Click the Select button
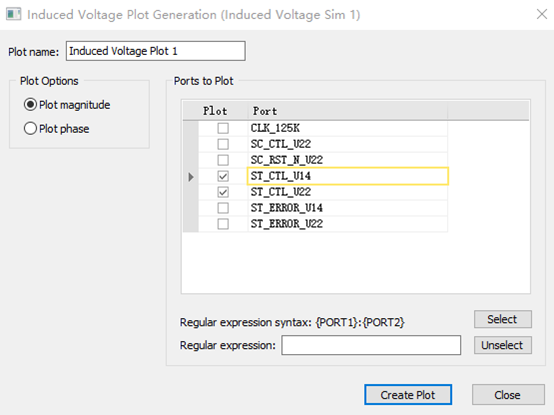Screen dimensions: 554x415 coord(502,319)
